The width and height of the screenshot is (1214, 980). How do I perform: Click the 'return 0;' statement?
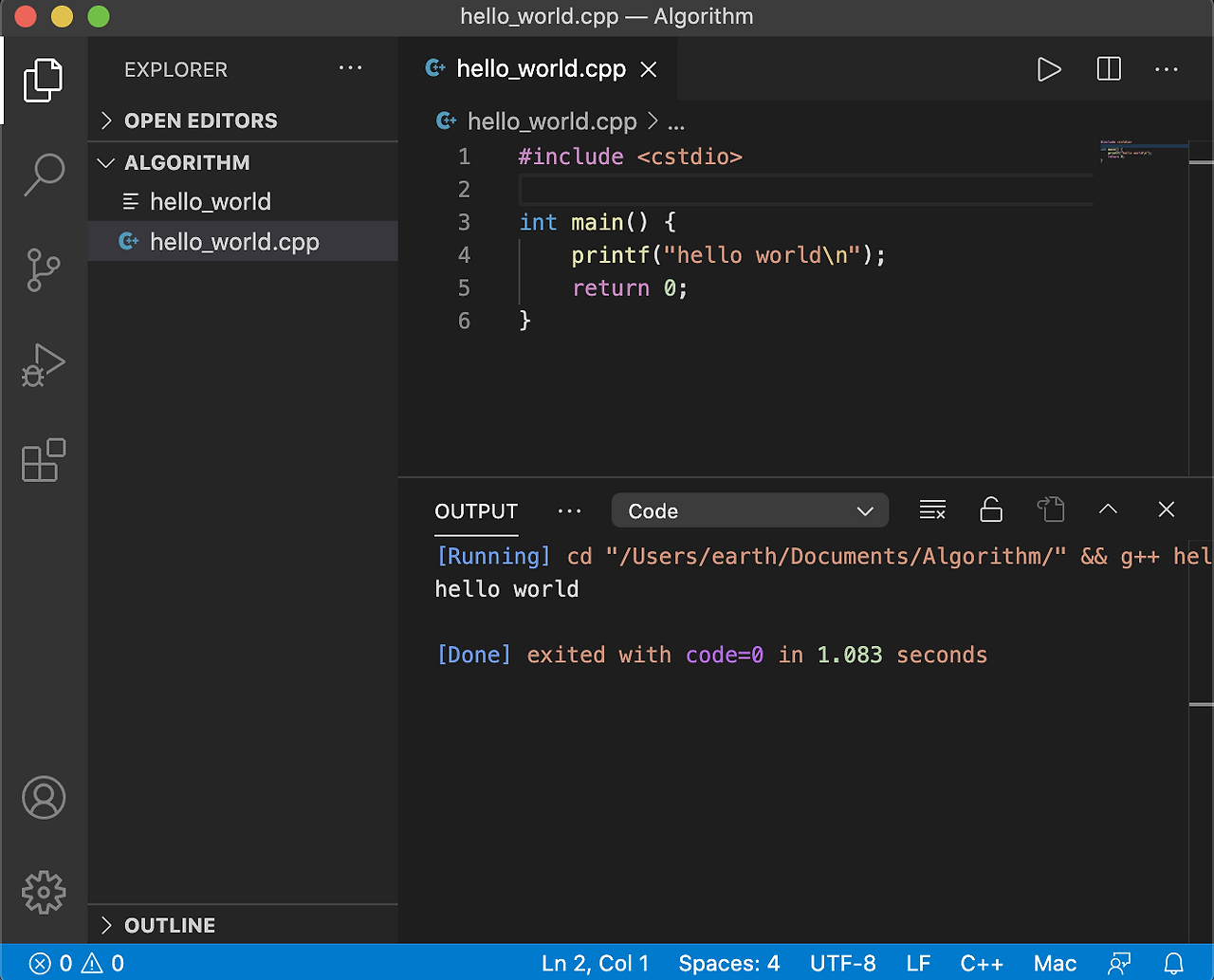tap(630, 288)
